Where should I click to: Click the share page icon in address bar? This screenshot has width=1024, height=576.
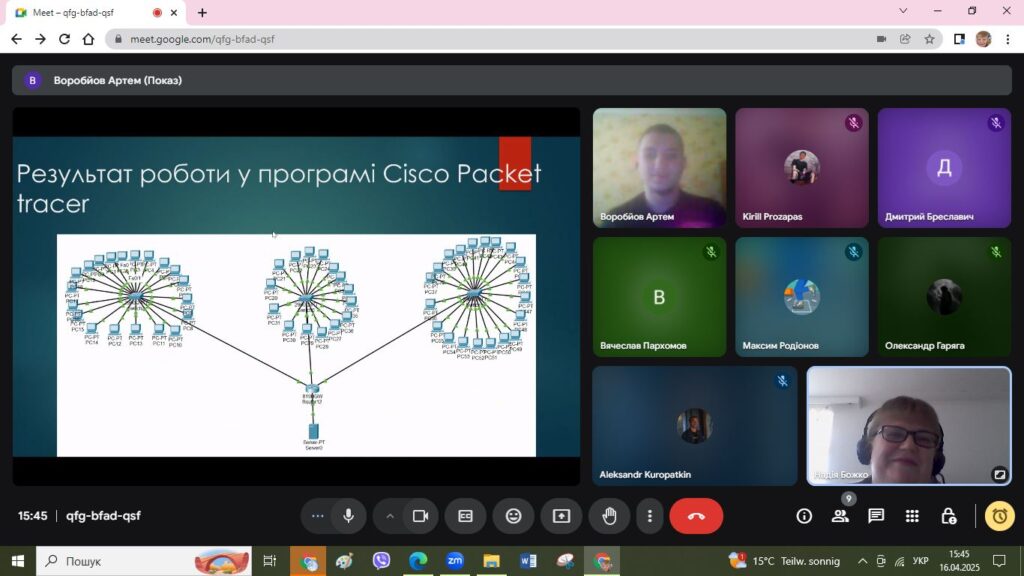905,39
